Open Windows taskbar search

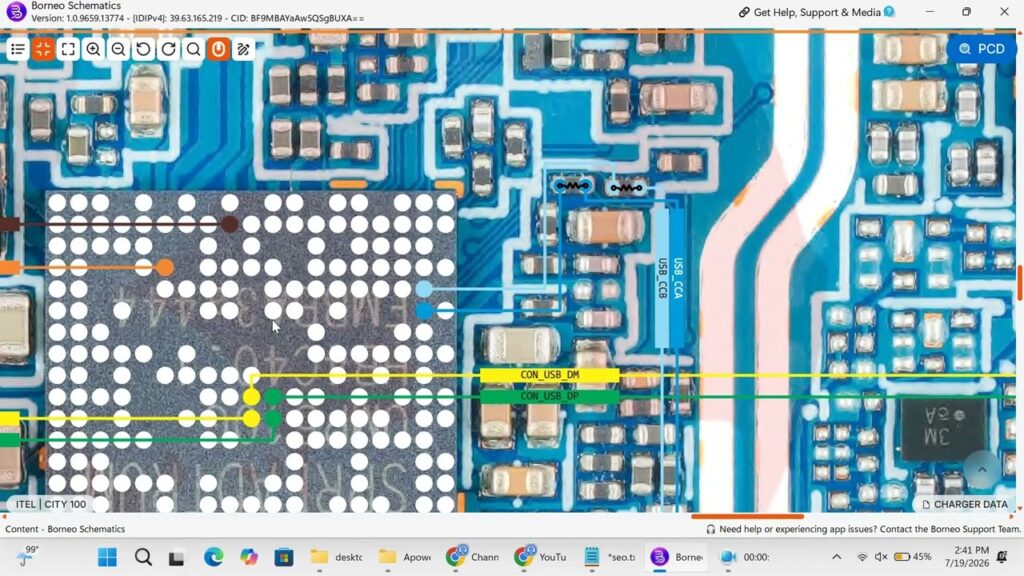(143, 557)
